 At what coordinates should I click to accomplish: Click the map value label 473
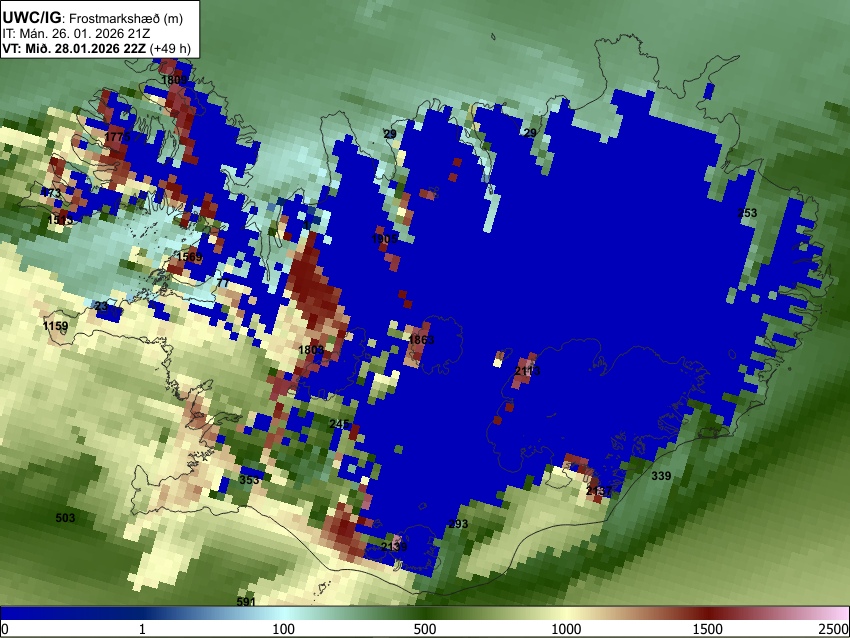pos(51,193)
